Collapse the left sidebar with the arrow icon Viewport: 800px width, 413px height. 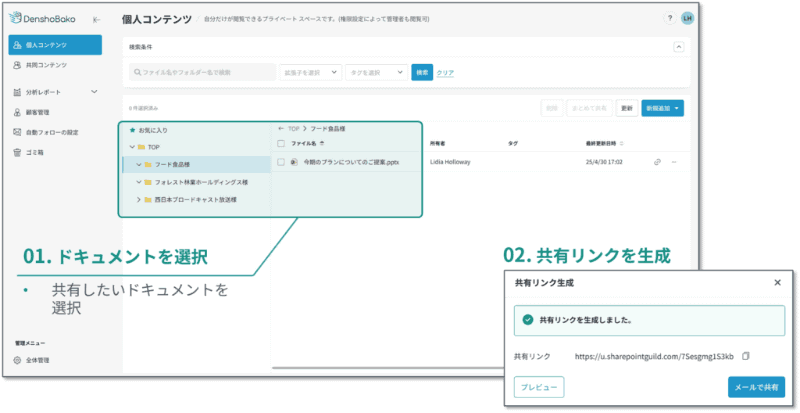pos(96,19)
